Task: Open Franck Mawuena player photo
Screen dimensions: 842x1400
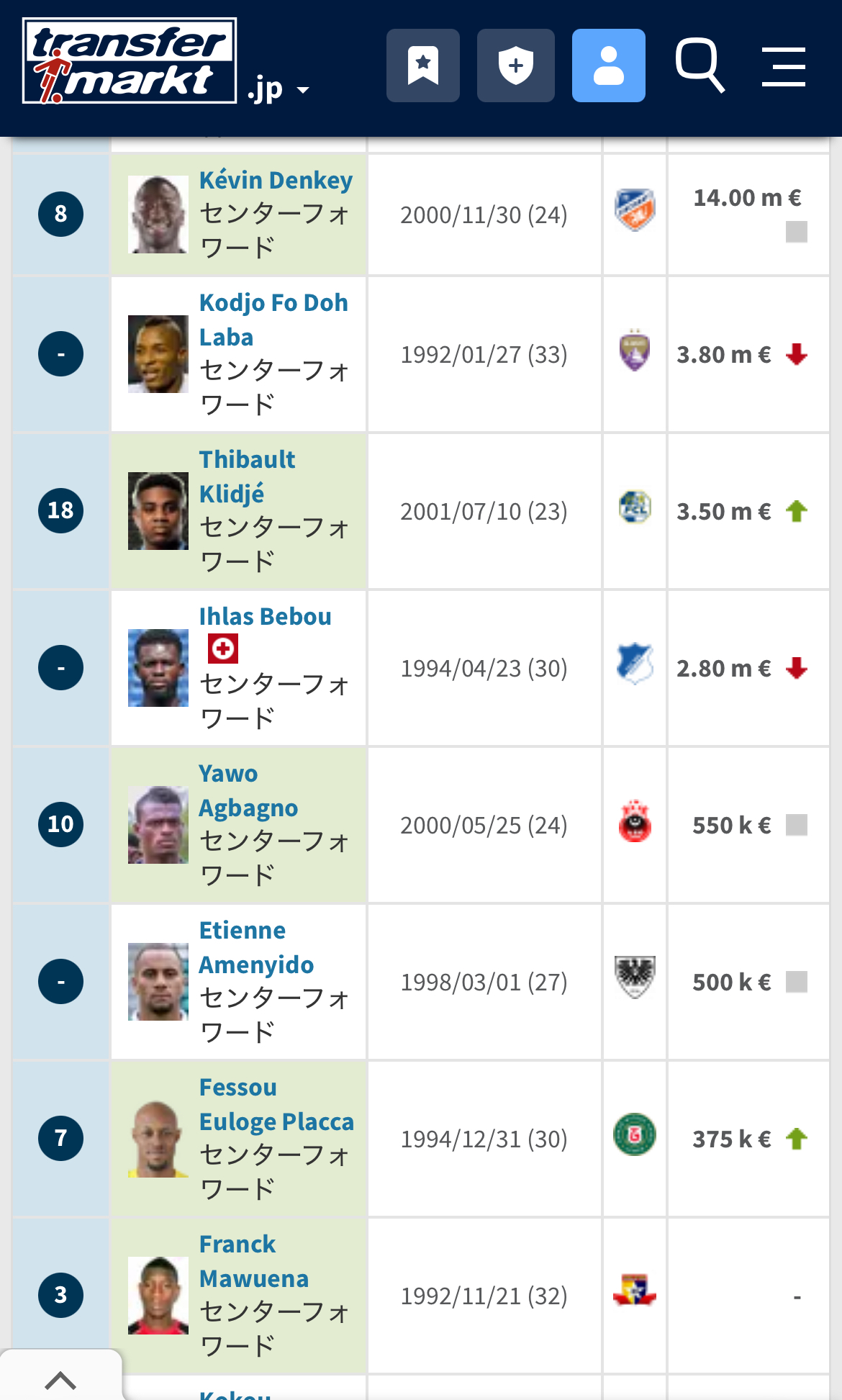Action: pyautogui.click(x=158, y=1296)
